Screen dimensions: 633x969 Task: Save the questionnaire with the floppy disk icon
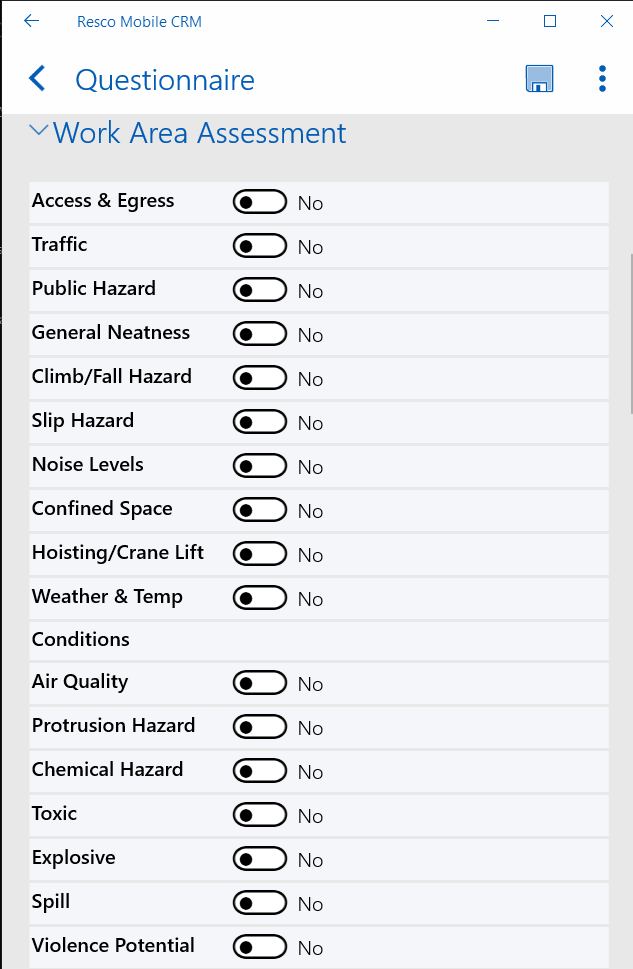539,79
